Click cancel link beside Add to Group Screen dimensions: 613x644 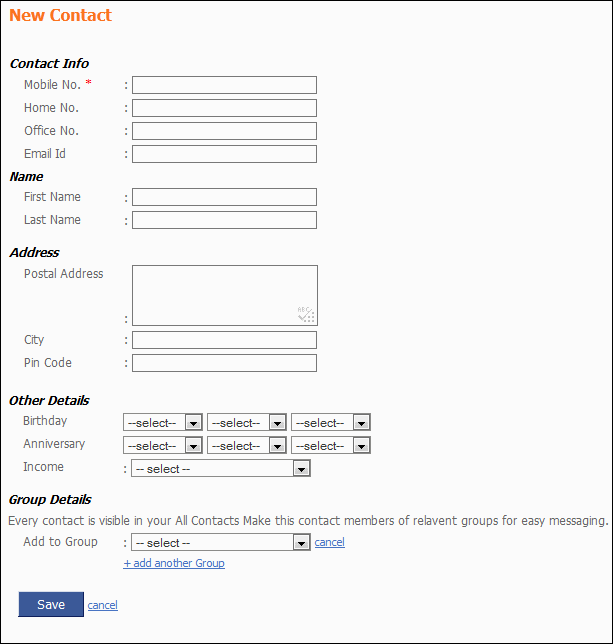point(330,542)
